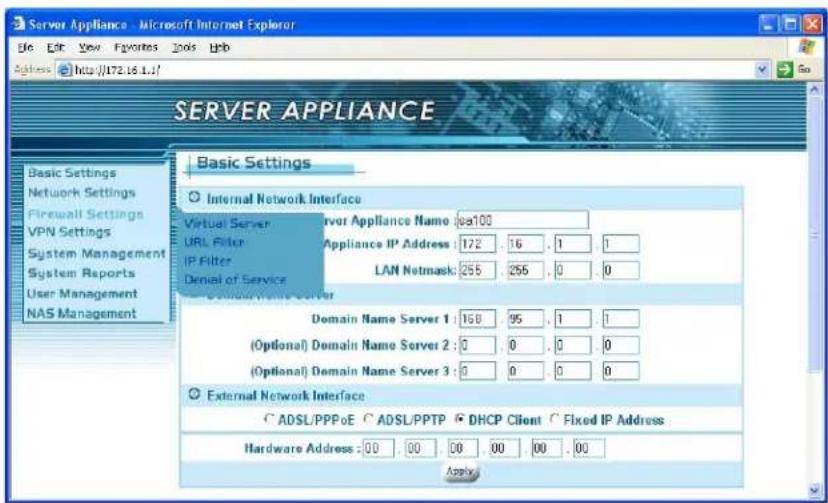Click Appliance IP first octet 172
This screenshot has height=503, width=828.
click(477, 244)
